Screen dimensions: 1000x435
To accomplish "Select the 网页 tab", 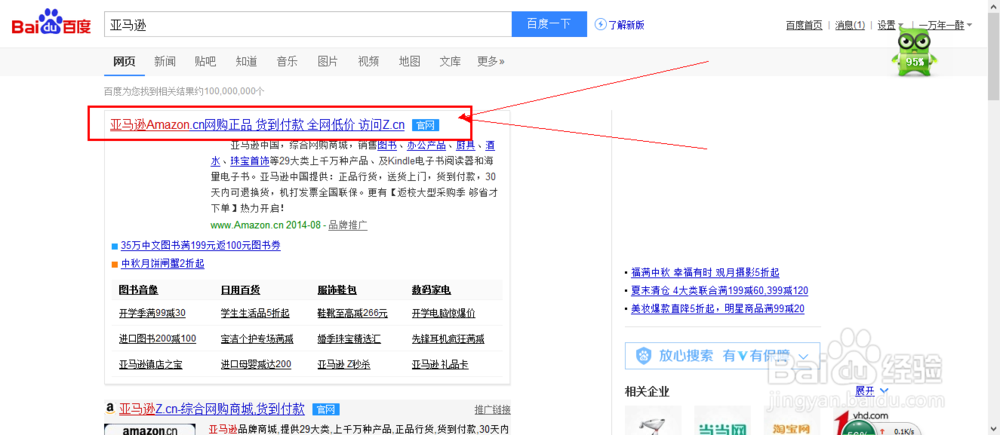I will click(x=124, y=62).
